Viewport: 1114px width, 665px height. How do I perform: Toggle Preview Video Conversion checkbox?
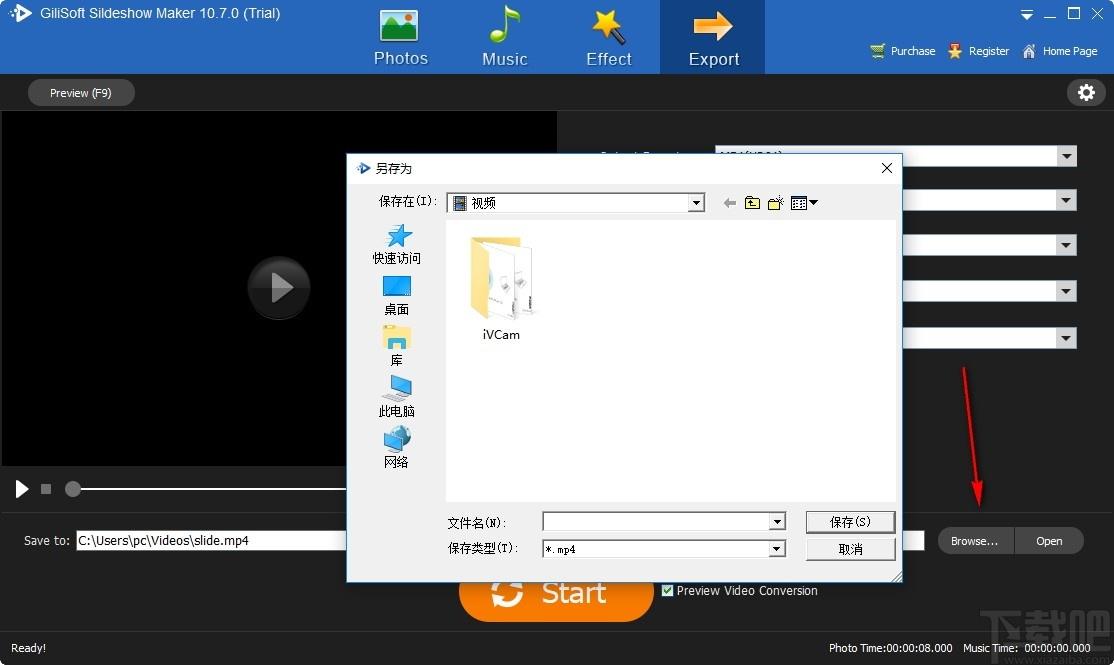tap(667, 590)
